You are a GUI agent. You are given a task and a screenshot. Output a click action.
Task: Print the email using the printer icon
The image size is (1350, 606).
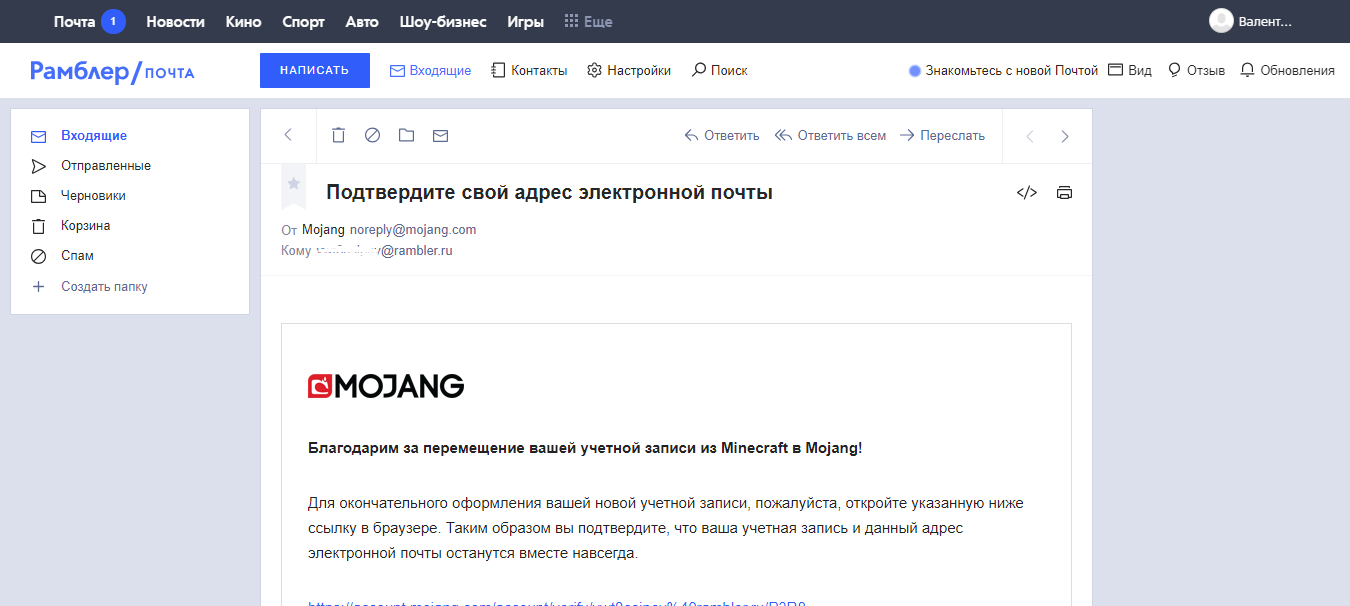1064,193
